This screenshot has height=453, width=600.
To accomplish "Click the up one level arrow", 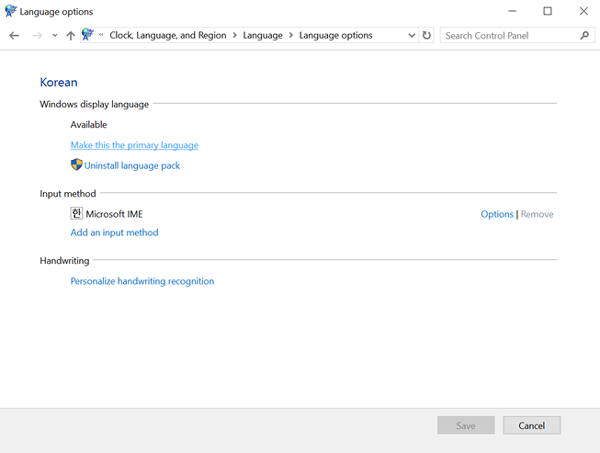I will pyautogui.click(x=70, y=35).
